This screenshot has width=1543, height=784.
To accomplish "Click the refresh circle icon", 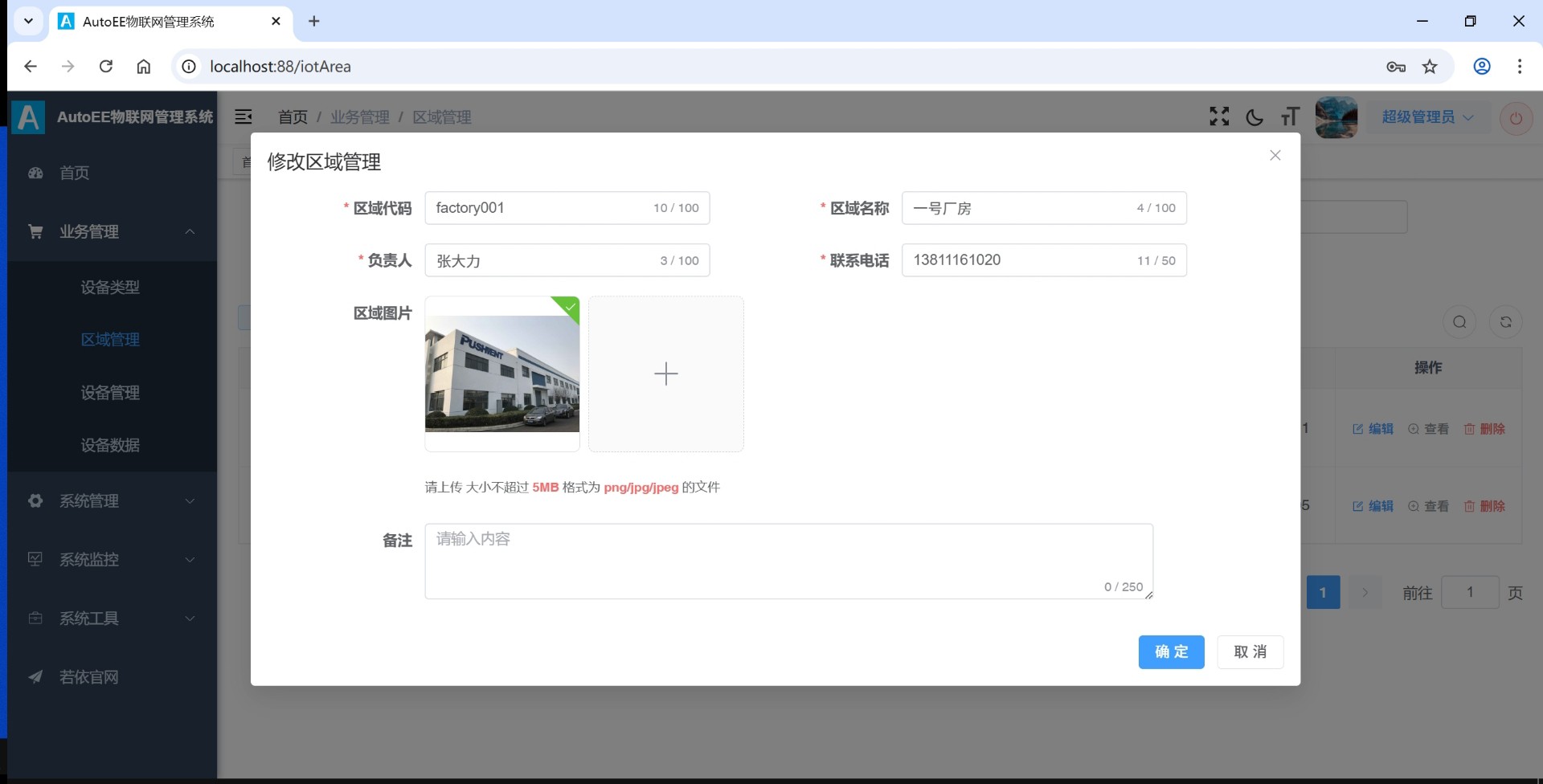I will (1505, 322).
